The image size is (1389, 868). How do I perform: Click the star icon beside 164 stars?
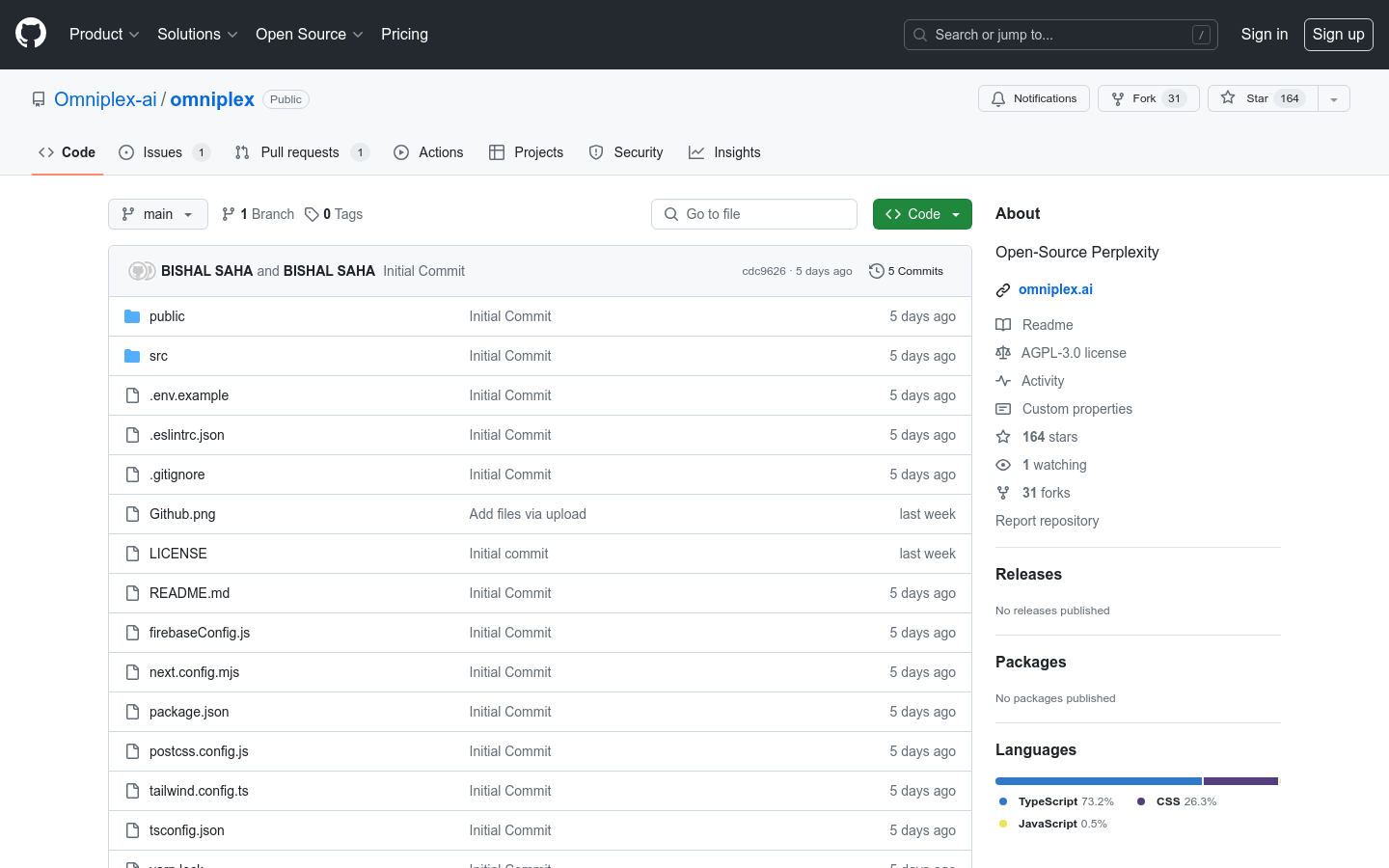tap(1003, 437)
